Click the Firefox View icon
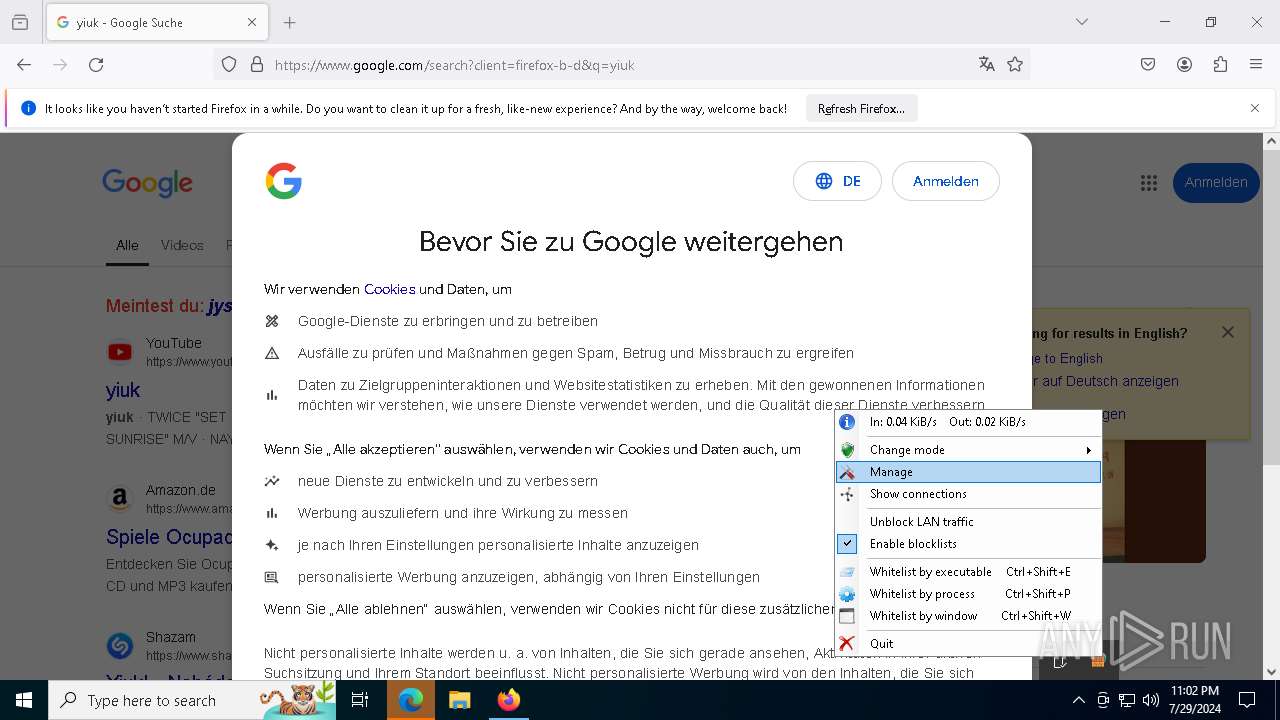The image size is (1280, 720). [20, 22]
